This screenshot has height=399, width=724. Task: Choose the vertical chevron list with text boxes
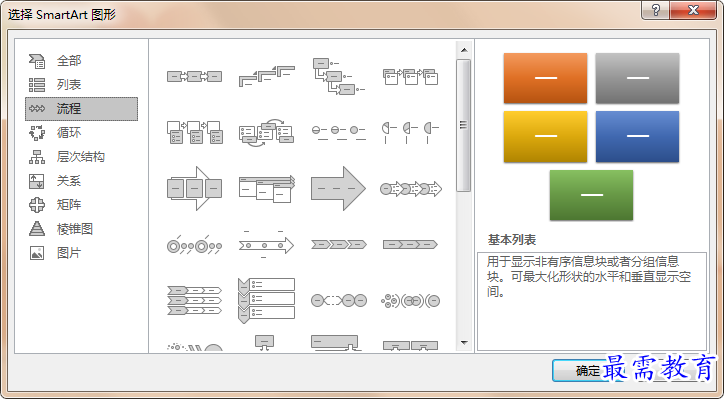[x=266, y=300]
